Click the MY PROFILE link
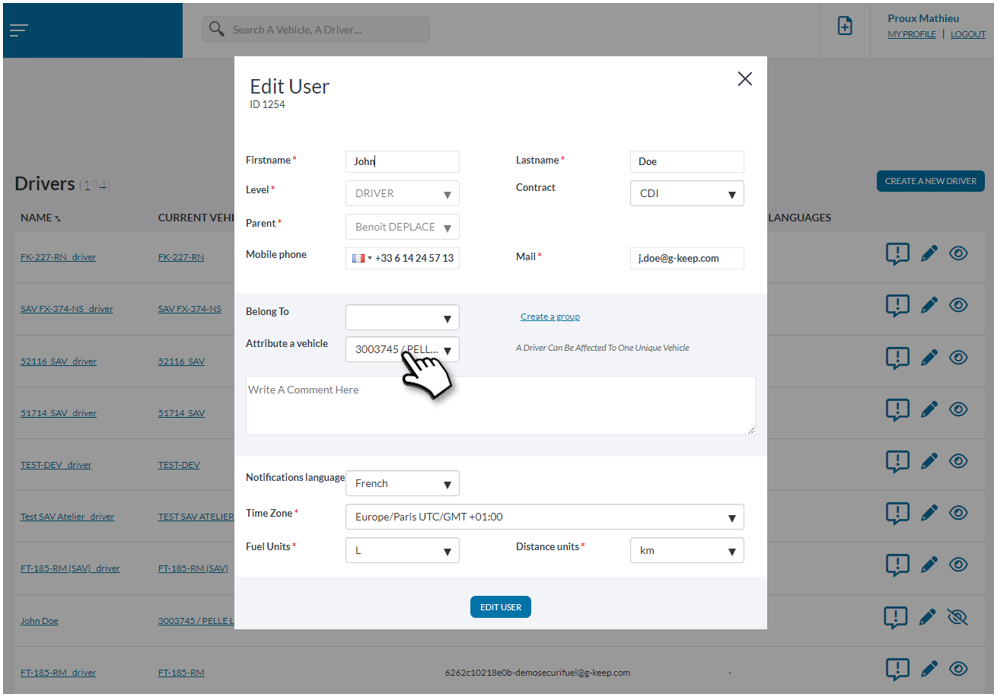 pos(911,35)
